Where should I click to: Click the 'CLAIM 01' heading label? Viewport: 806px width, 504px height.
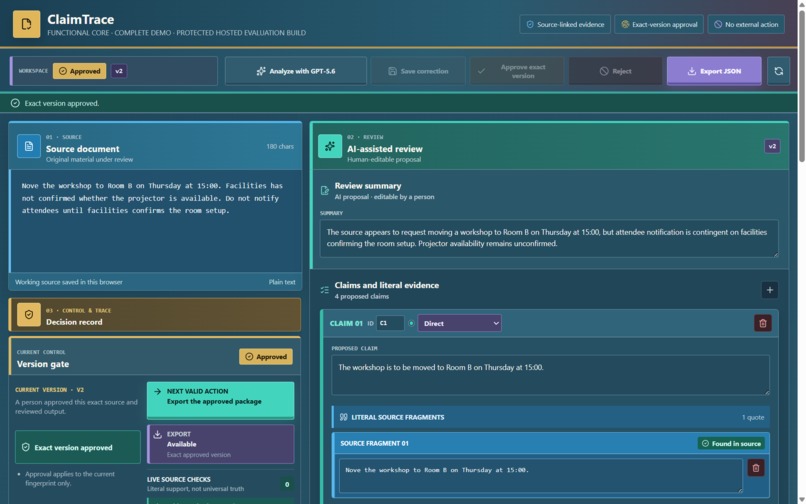pos(346,323)
